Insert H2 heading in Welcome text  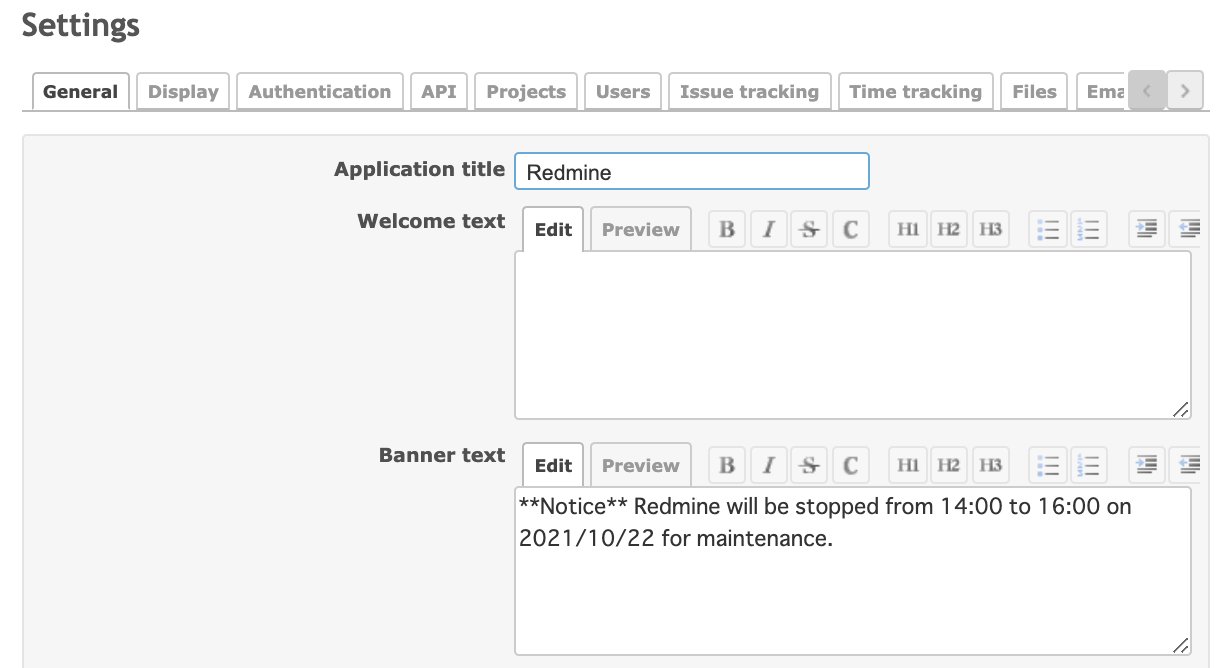948,230
